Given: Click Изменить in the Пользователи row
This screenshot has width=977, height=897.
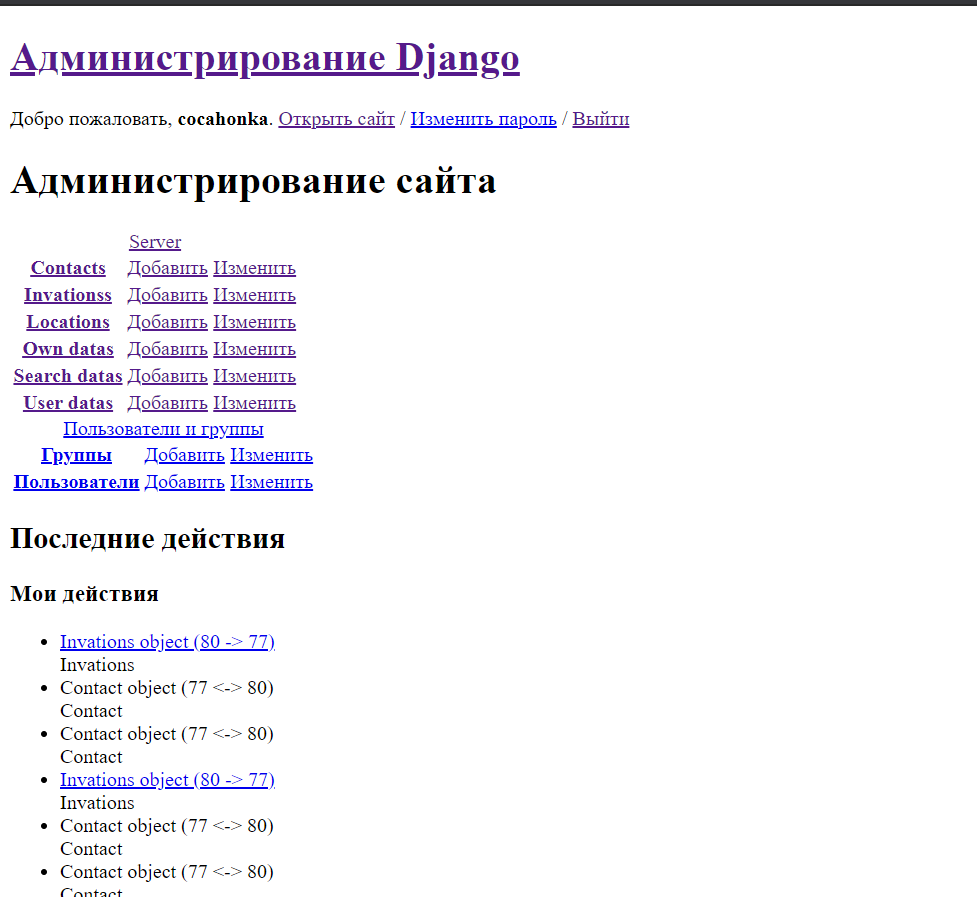Looking at the screenshot, I should pyautogui.click(x=272, y=483).
